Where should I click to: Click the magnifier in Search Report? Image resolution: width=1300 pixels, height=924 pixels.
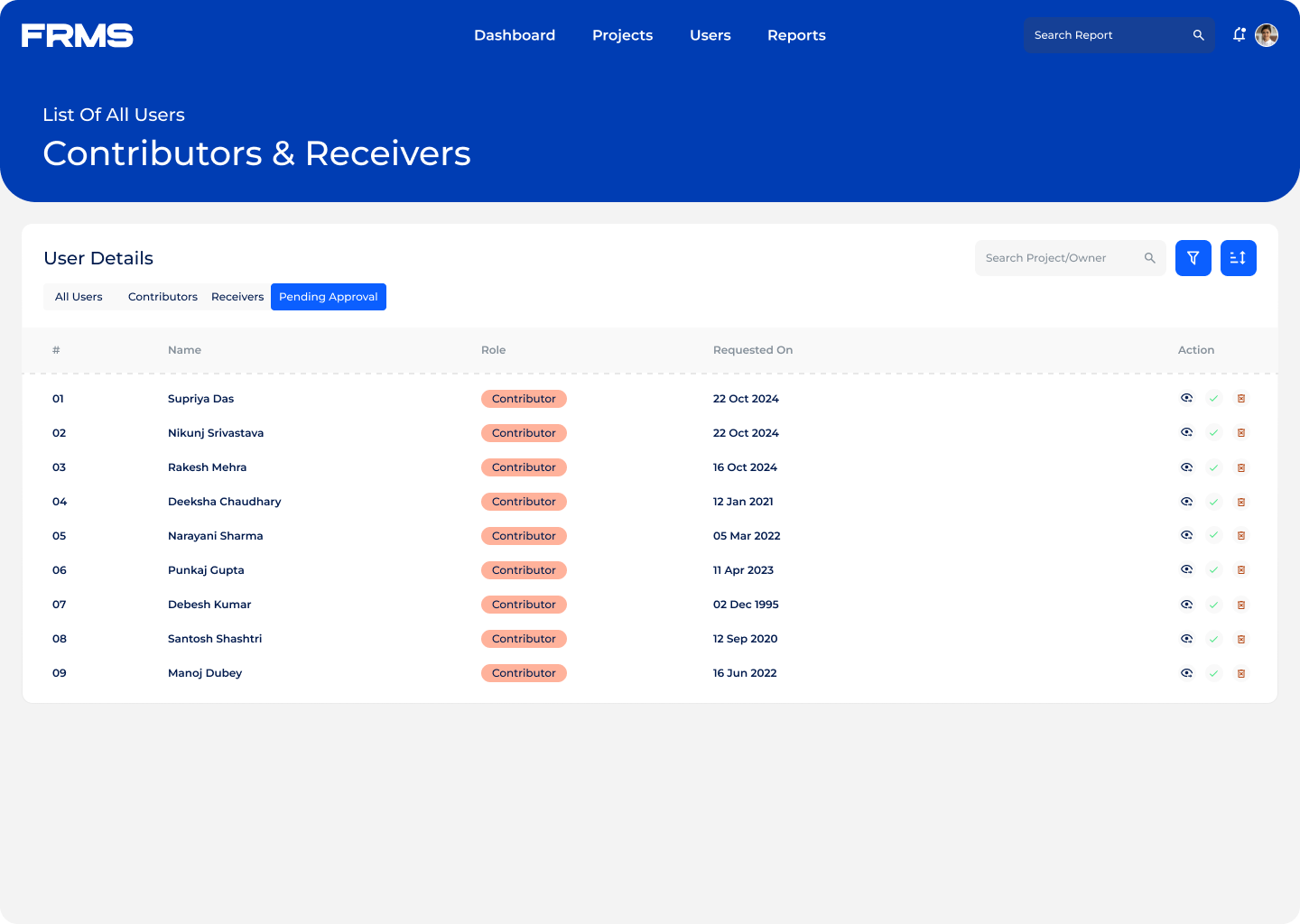pyautogui.click(x=1198, y=35)
